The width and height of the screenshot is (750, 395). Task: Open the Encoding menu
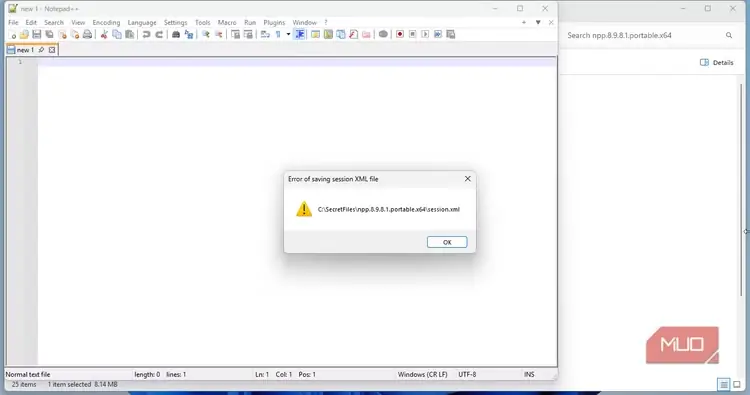106,22
